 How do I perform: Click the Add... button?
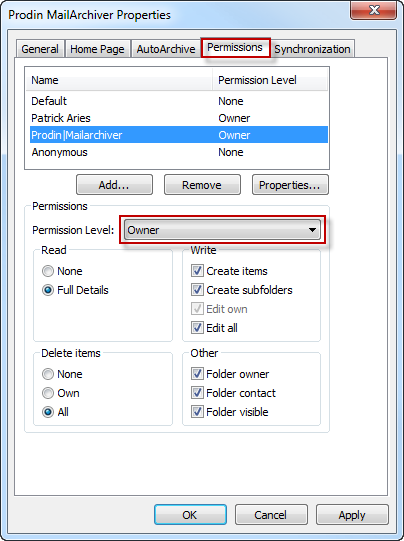[x=114, y=185]
